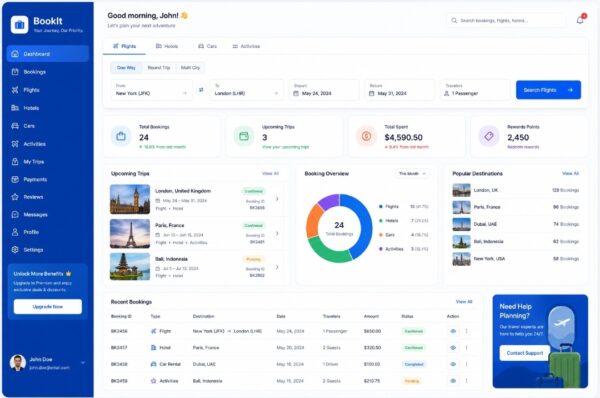Click the View your upcoming trips link
The image size is (600, 398).
click(285, 147)
